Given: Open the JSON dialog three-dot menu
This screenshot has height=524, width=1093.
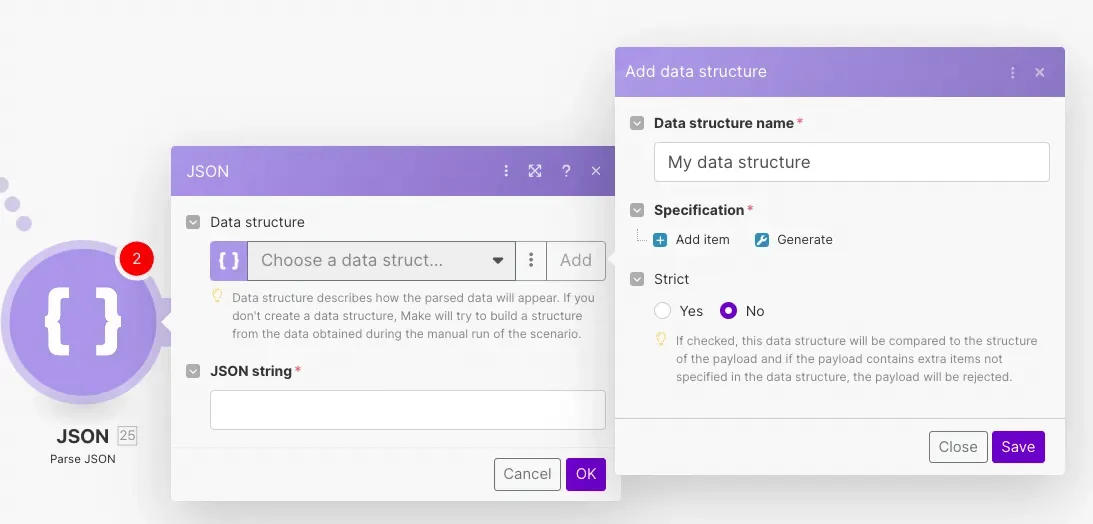Looking at the screenshot, I should tap(506, 171).
